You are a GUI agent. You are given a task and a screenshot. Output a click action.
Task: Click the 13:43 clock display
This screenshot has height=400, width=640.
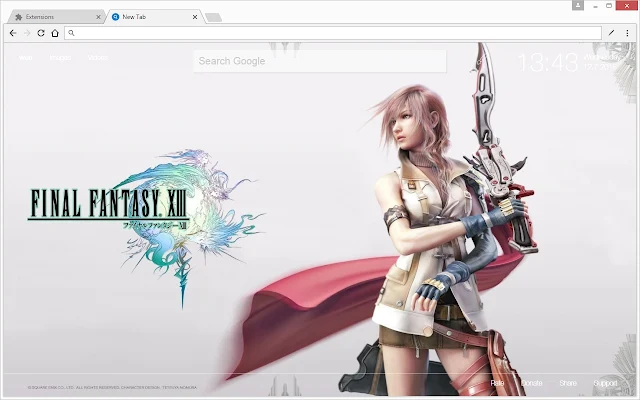548,63
